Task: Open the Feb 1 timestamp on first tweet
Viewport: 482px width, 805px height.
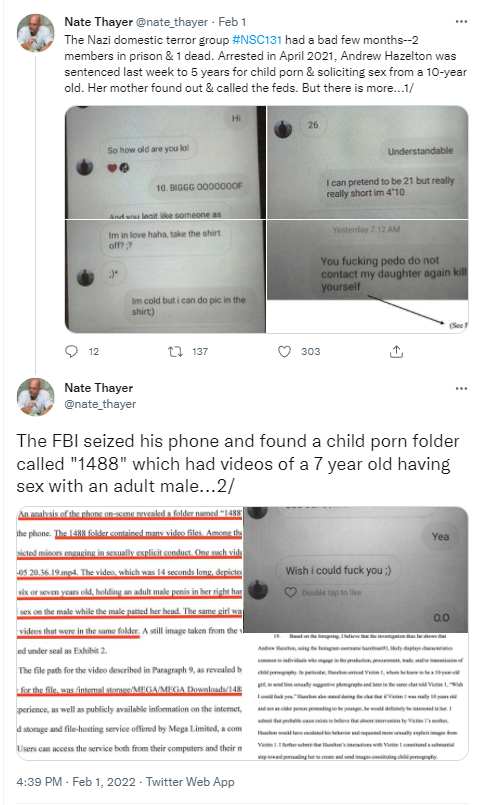Action: pos(232,22)
